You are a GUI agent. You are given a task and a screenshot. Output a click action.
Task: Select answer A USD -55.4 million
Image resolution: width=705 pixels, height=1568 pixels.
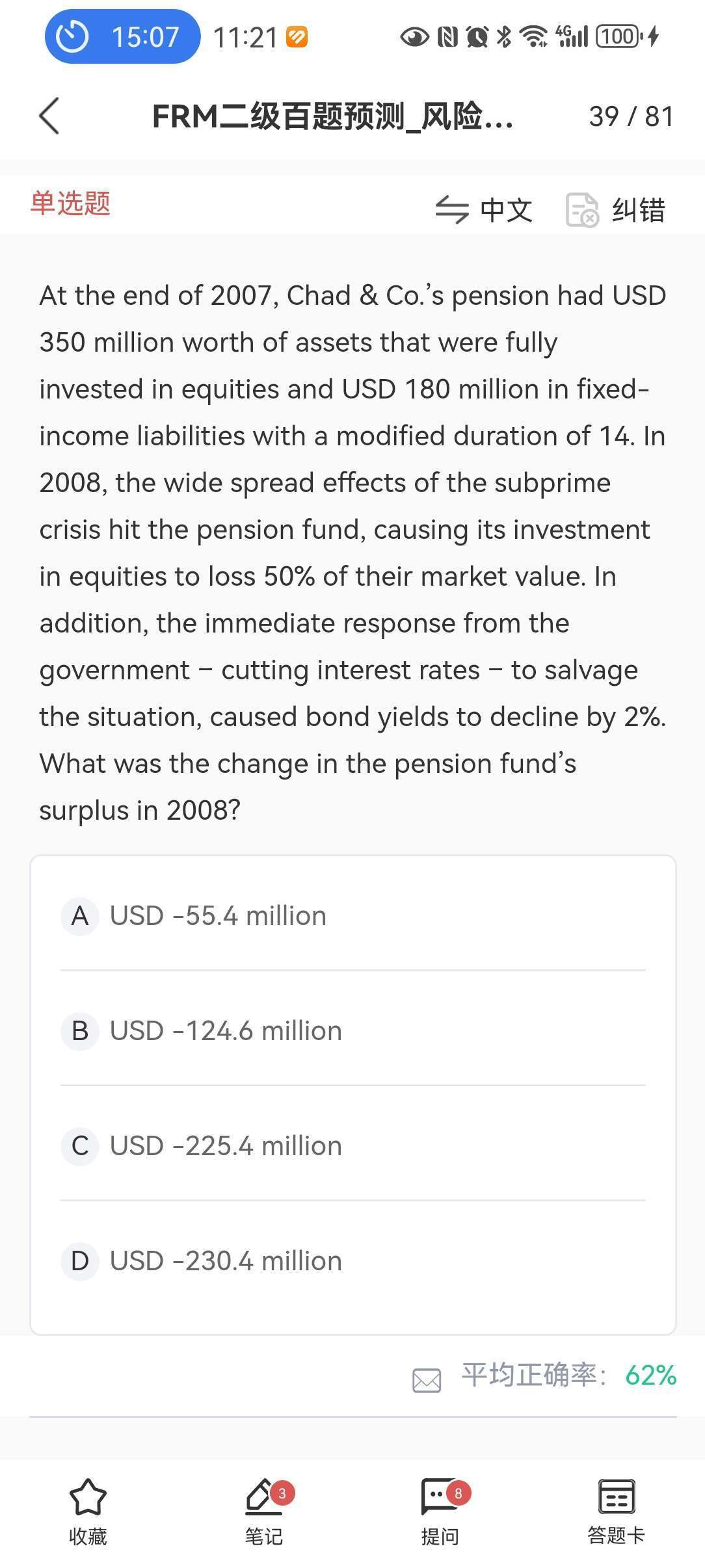click(218, 915)
